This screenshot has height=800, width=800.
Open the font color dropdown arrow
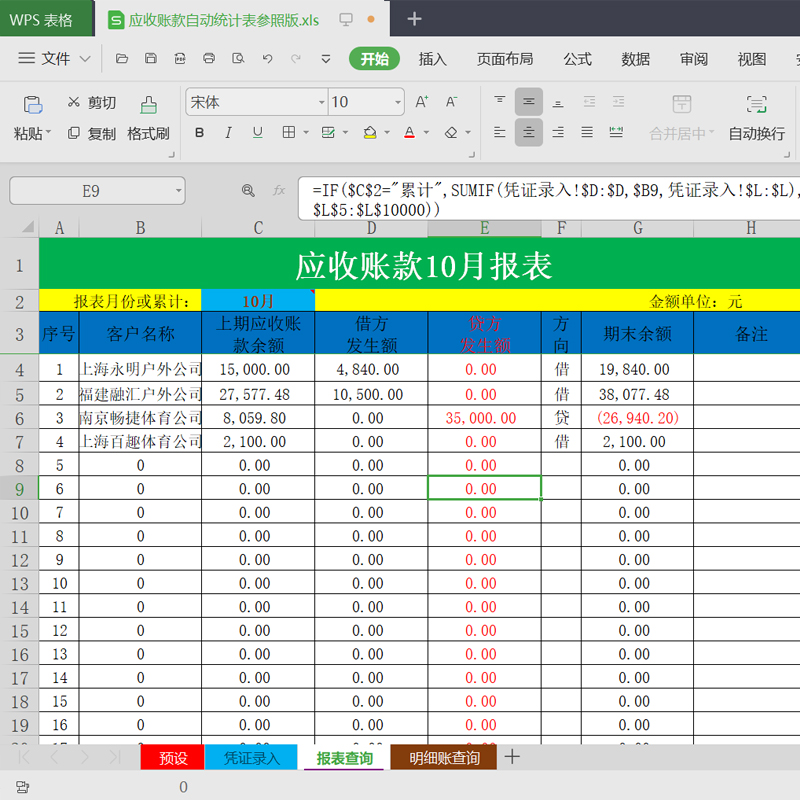click(x=426, y=133)
